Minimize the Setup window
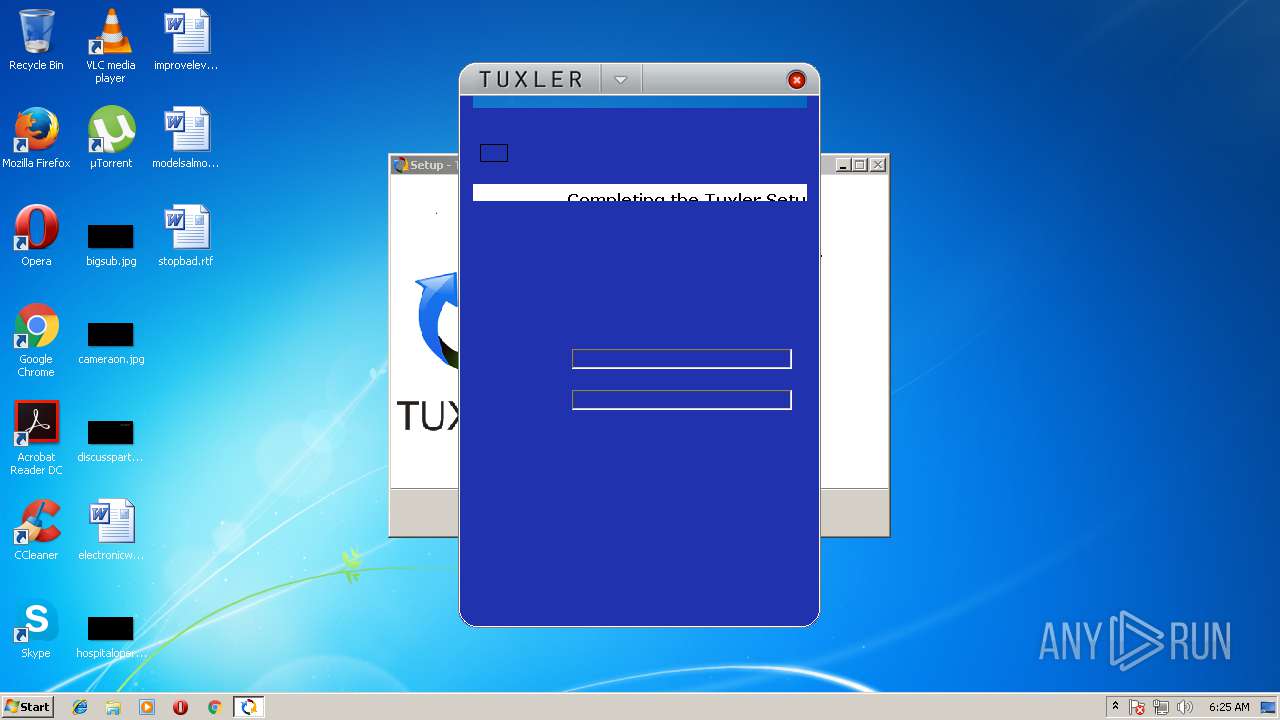The height and width of the screenshot is (720, 1280). (x=843, y=165)
